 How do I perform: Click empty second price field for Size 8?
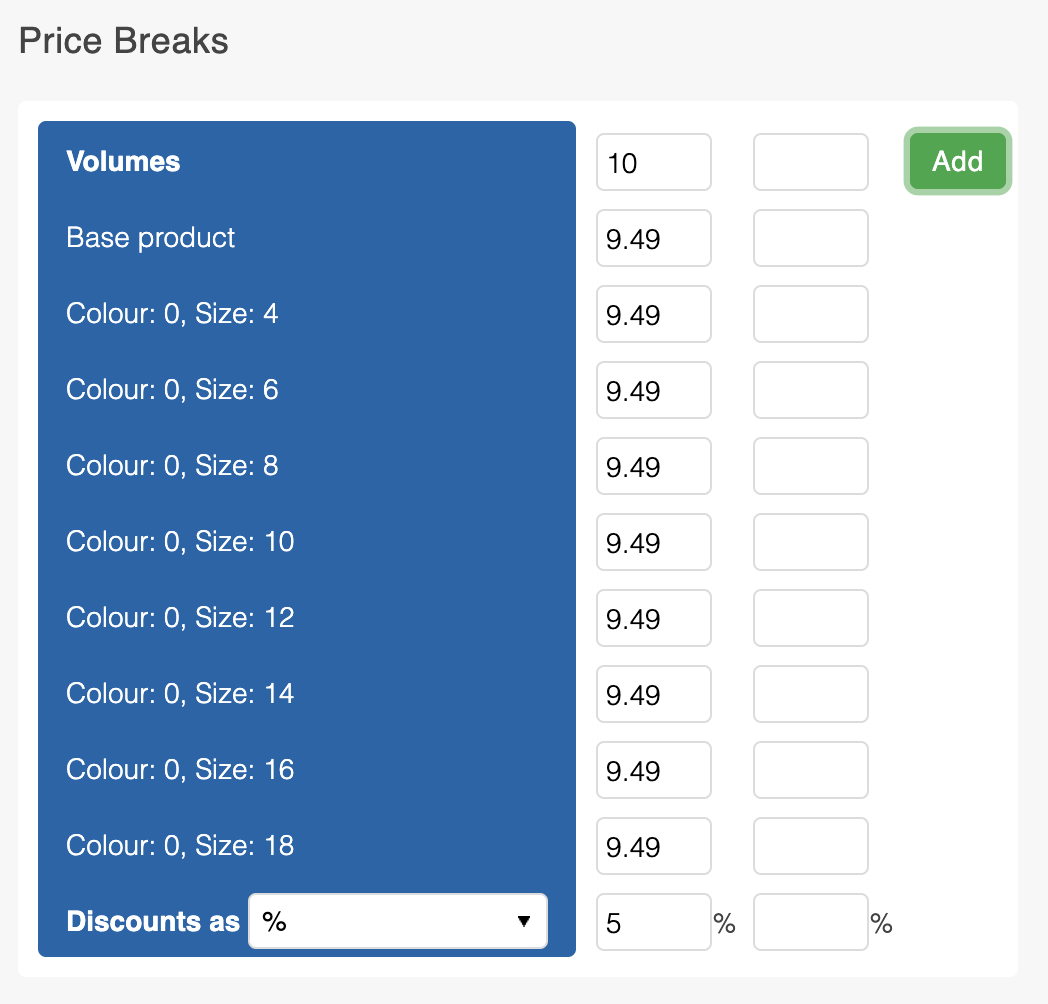(810, 466)
